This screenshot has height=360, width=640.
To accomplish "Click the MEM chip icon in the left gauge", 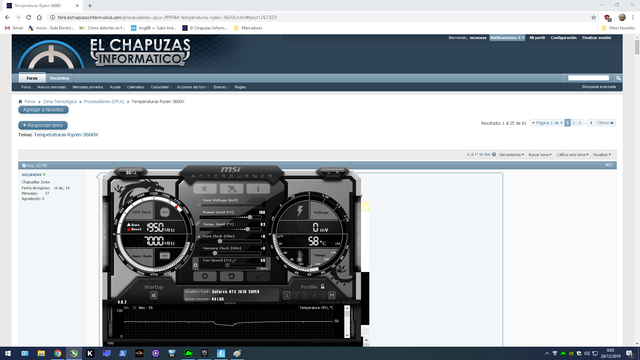I will pos(164,256).
